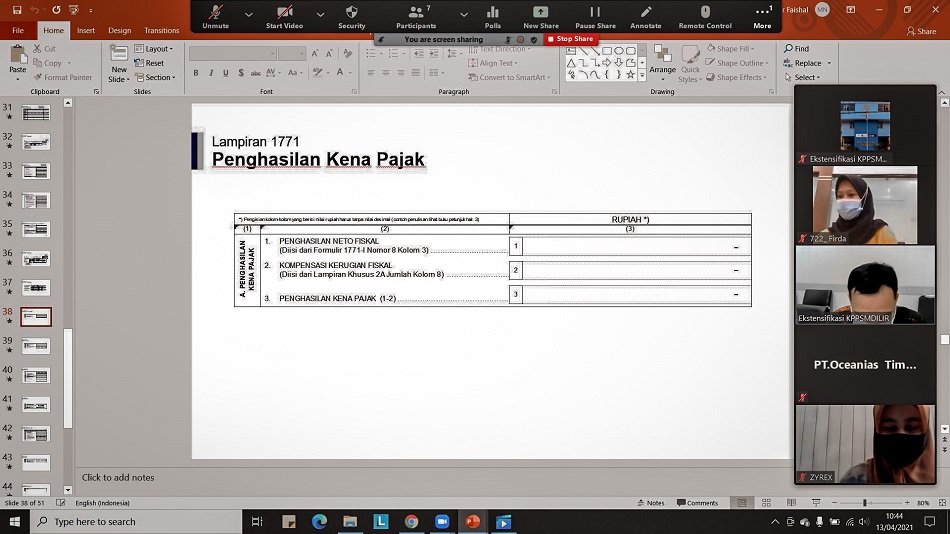Open the Zoom Security icon
Viewport: 950px width, 534px height.
[351, 16]
